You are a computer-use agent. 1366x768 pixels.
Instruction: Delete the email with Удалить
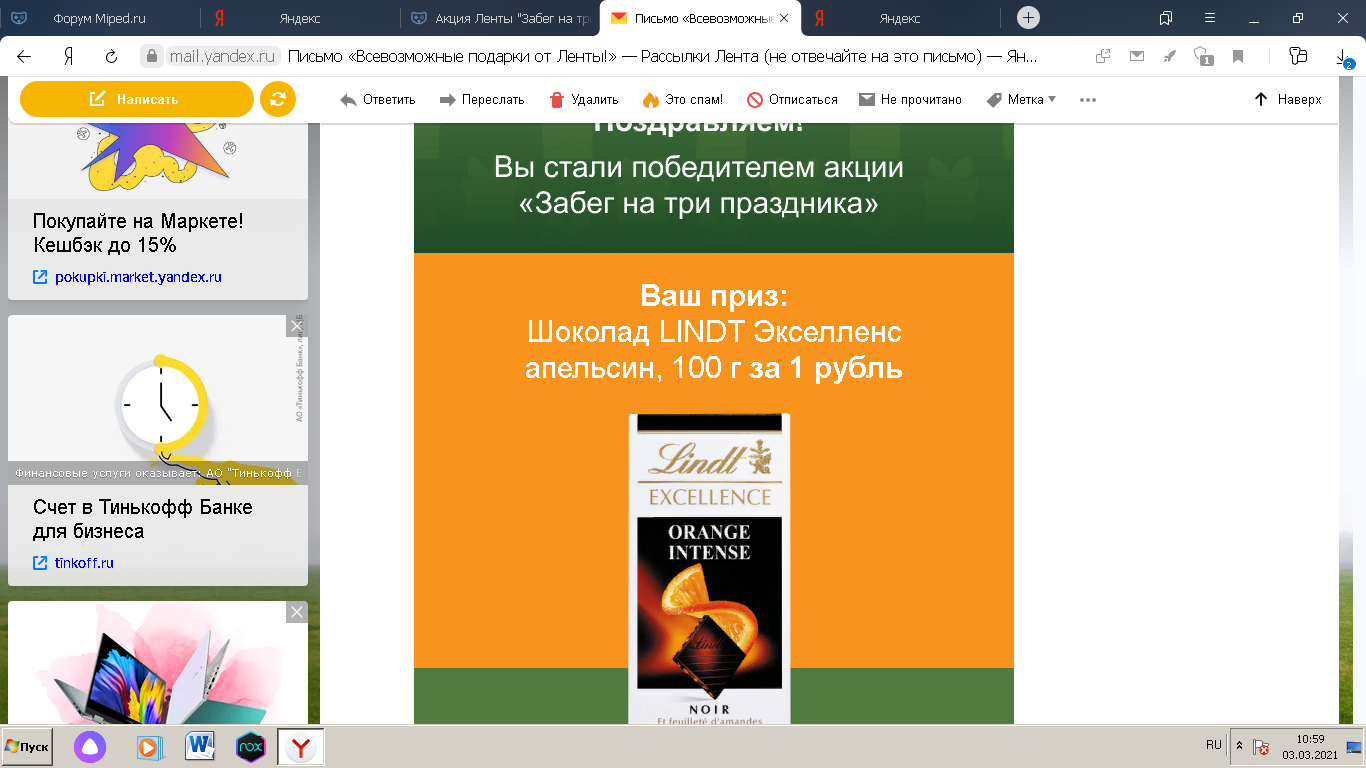(x=583, y=100)
